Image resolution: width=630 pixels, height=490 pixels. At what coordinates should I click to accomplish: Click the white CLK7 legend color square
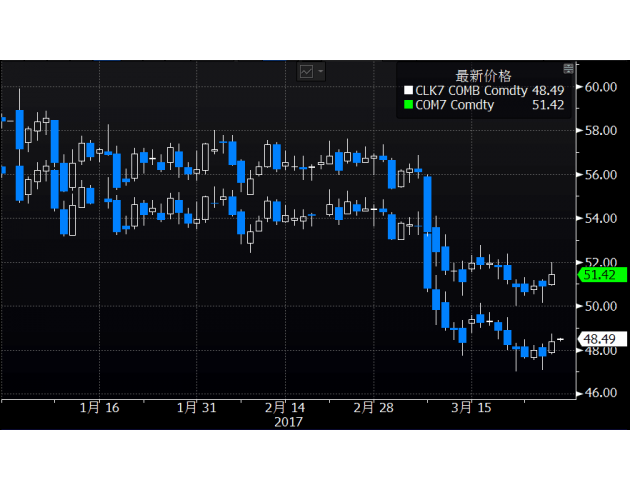pos(408,90)
